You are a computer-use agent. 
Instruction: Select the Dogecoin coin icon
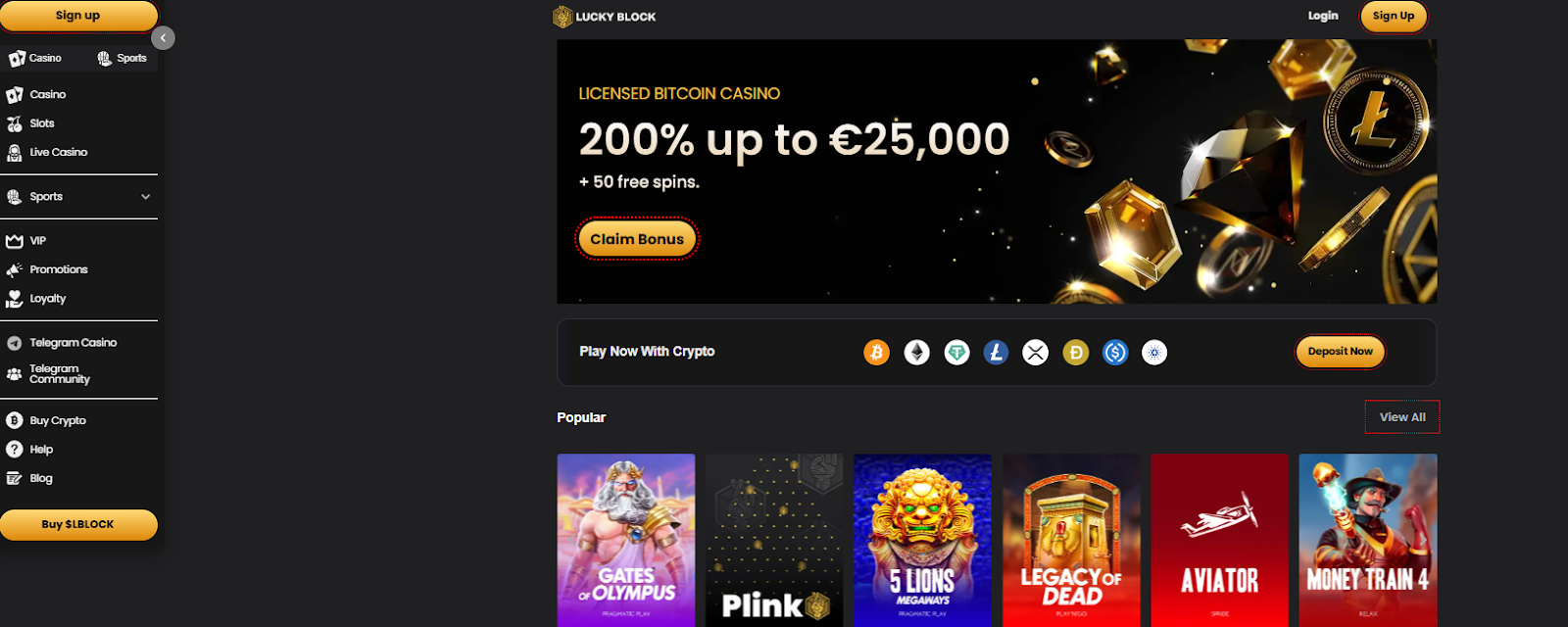(x=1075, y=352)
